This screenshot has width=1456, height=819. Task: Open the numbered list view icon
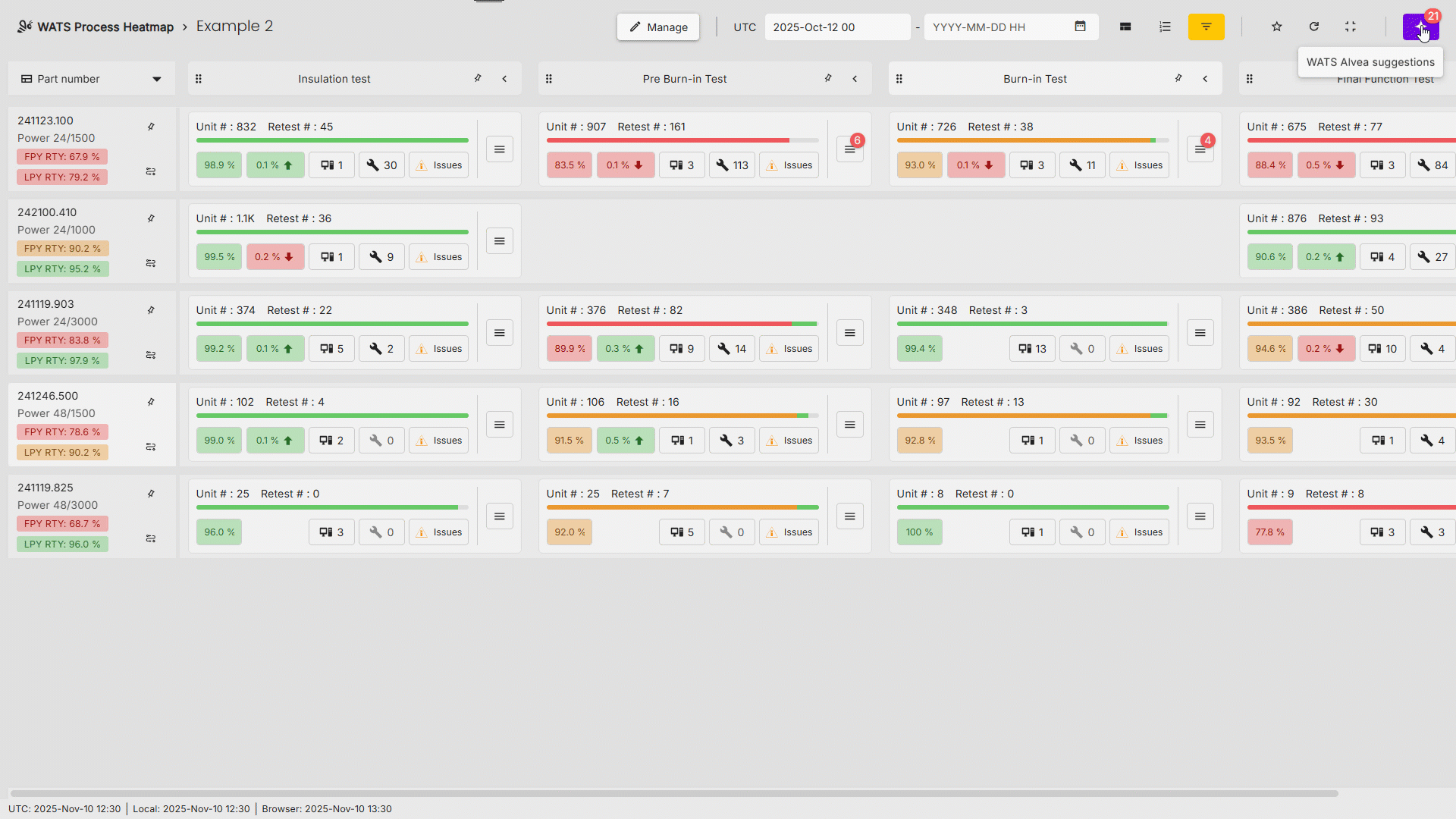(1166, 27)
